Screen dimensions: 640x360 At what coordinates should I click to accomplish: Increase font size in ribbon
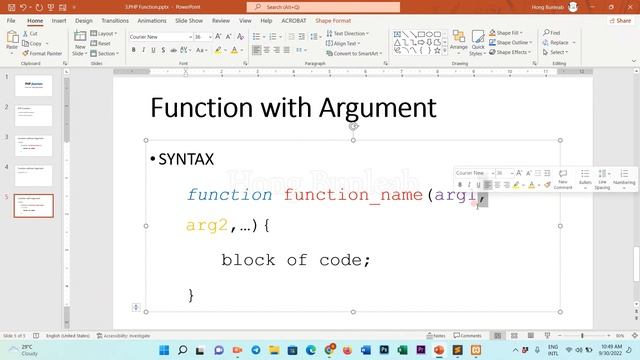coord(218,37)
